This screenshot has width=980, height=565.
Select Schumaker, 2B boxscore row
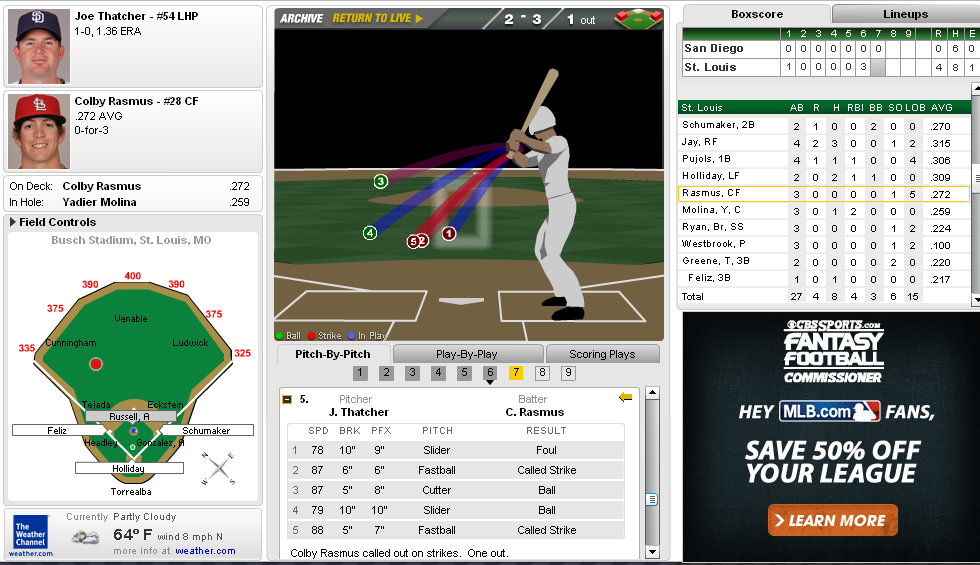(824, 126)
